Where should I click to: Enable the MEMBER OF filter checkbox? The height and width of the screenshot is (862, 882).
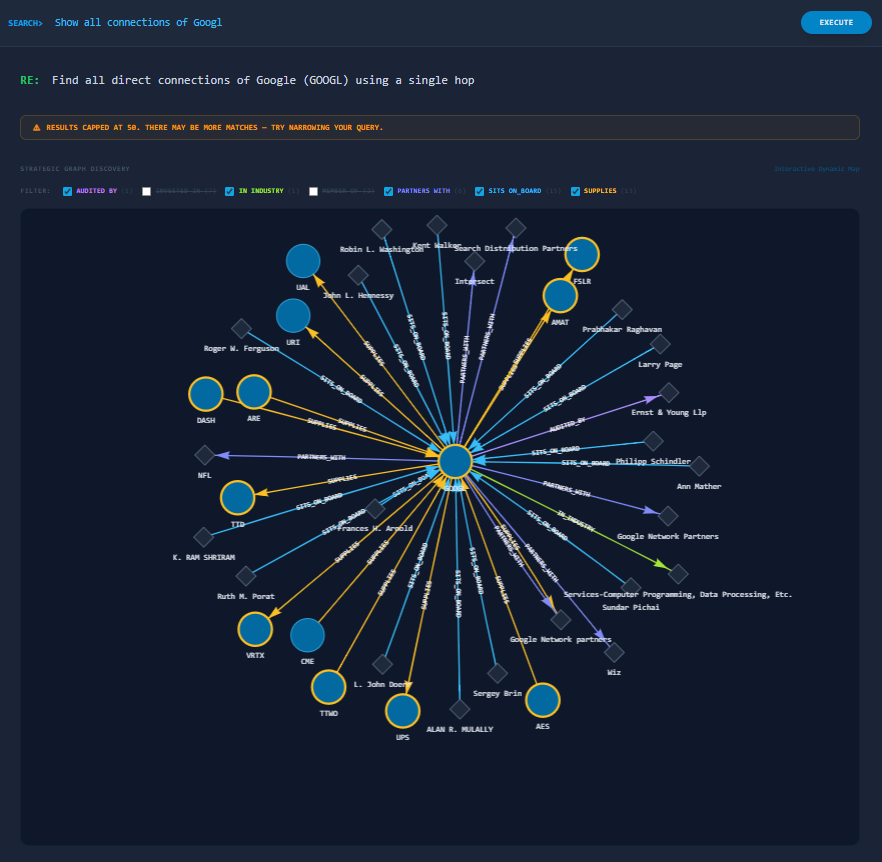click(313, 191)
